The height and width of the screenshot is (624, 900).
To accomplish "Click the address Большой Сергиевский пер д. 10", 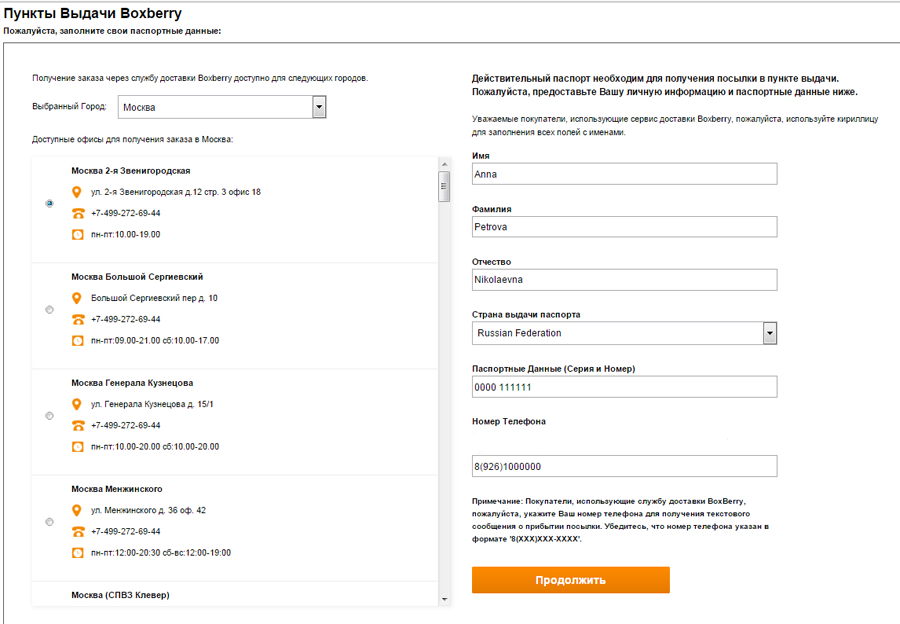I will point(154,298).
